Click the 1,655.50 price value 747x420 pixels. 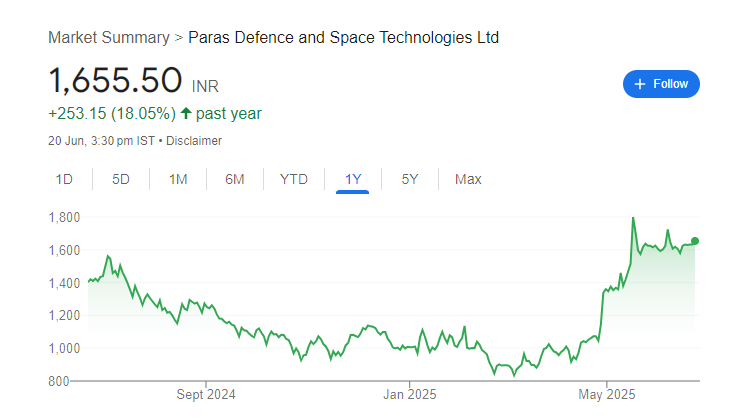(x=115, y=80)
